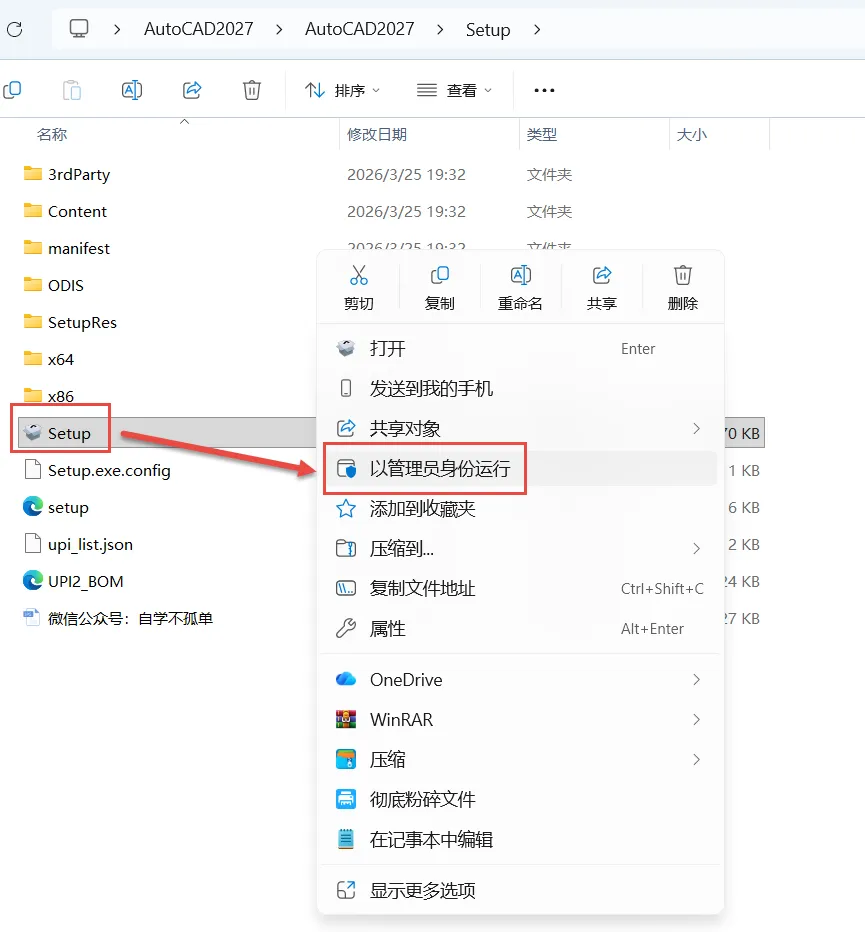Select the Setup.exe.config file
Screen dimensions: 865x932
(97, 470)
